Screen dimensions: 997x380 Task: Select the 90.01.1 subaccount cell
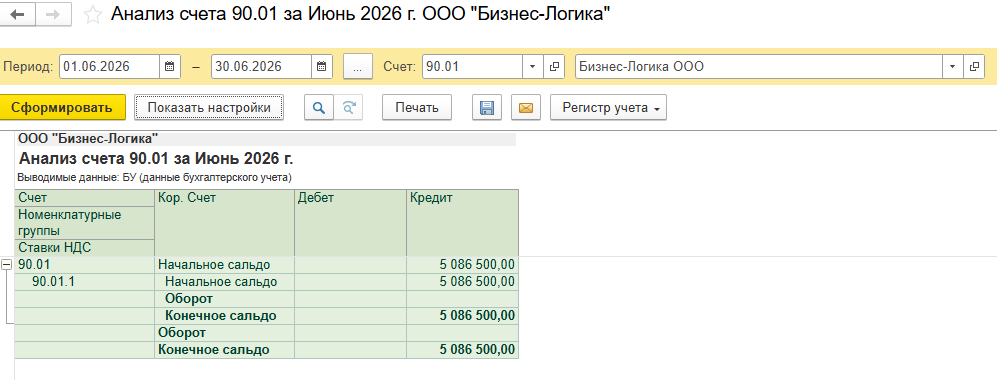click(85, 282)
